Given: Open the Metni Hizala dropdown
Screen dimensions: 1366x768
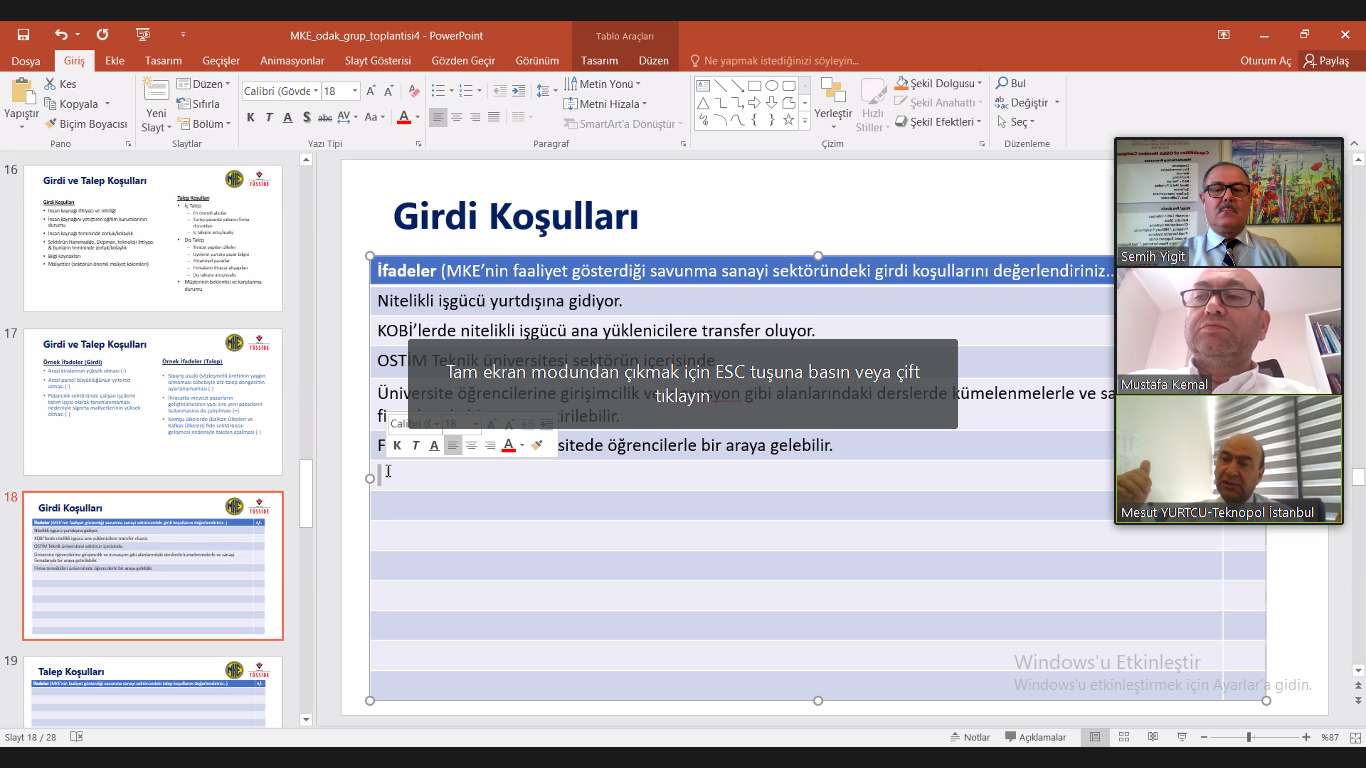Looking at the screenshot, I should coord(606,104).
